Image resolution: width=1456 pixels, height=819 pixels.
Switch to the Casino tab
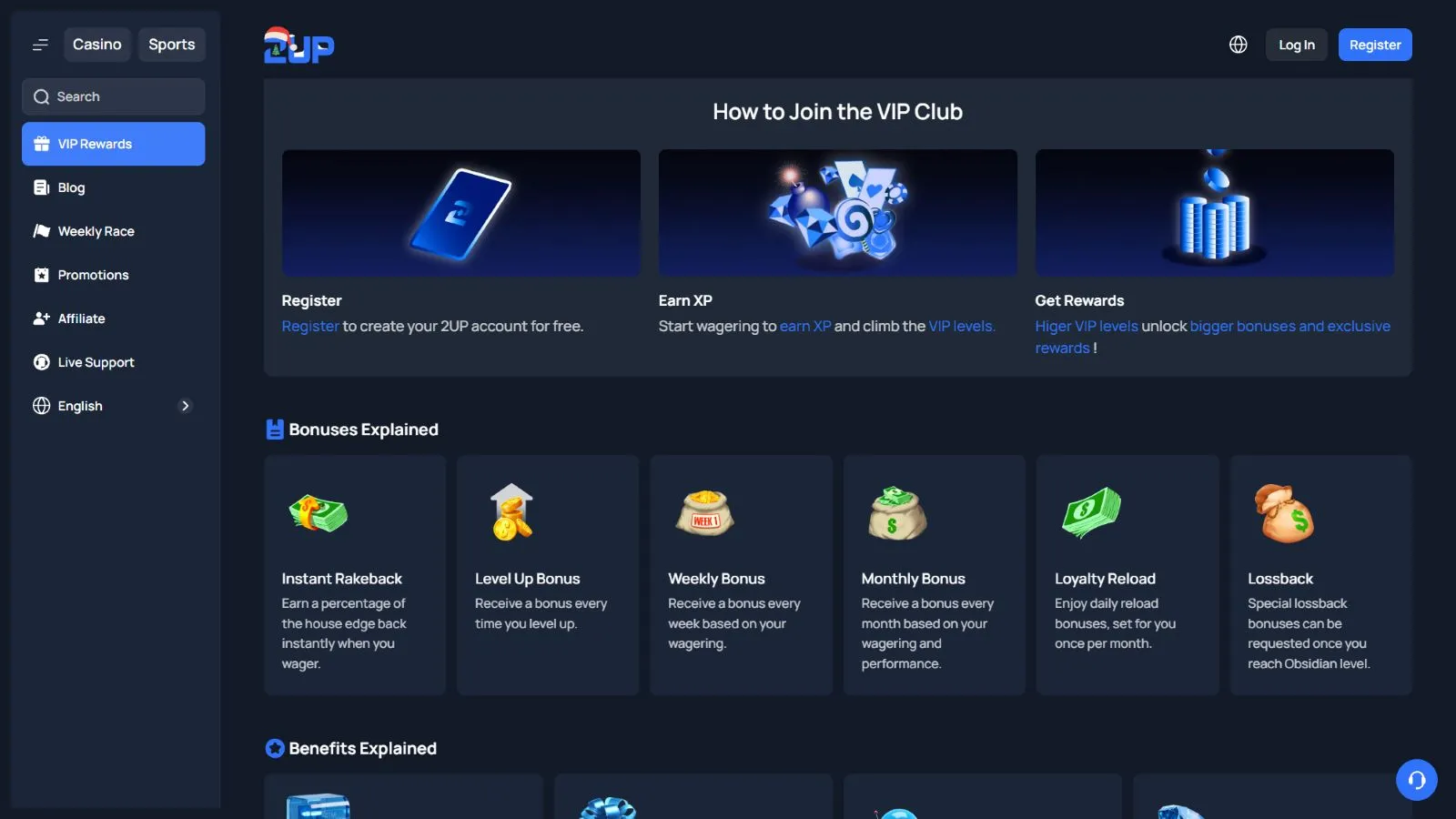coord(97,45)
